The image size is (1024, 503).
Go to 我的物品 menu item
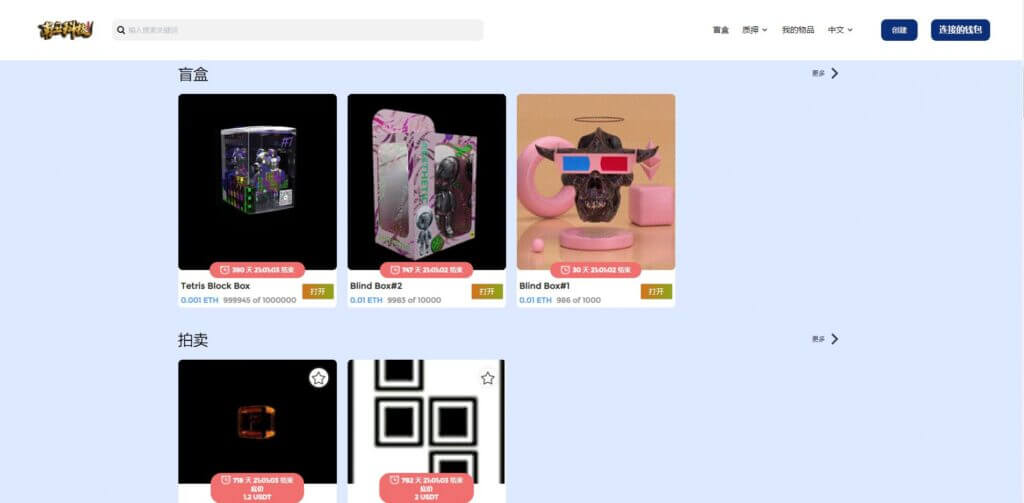(x=798, y=30)
